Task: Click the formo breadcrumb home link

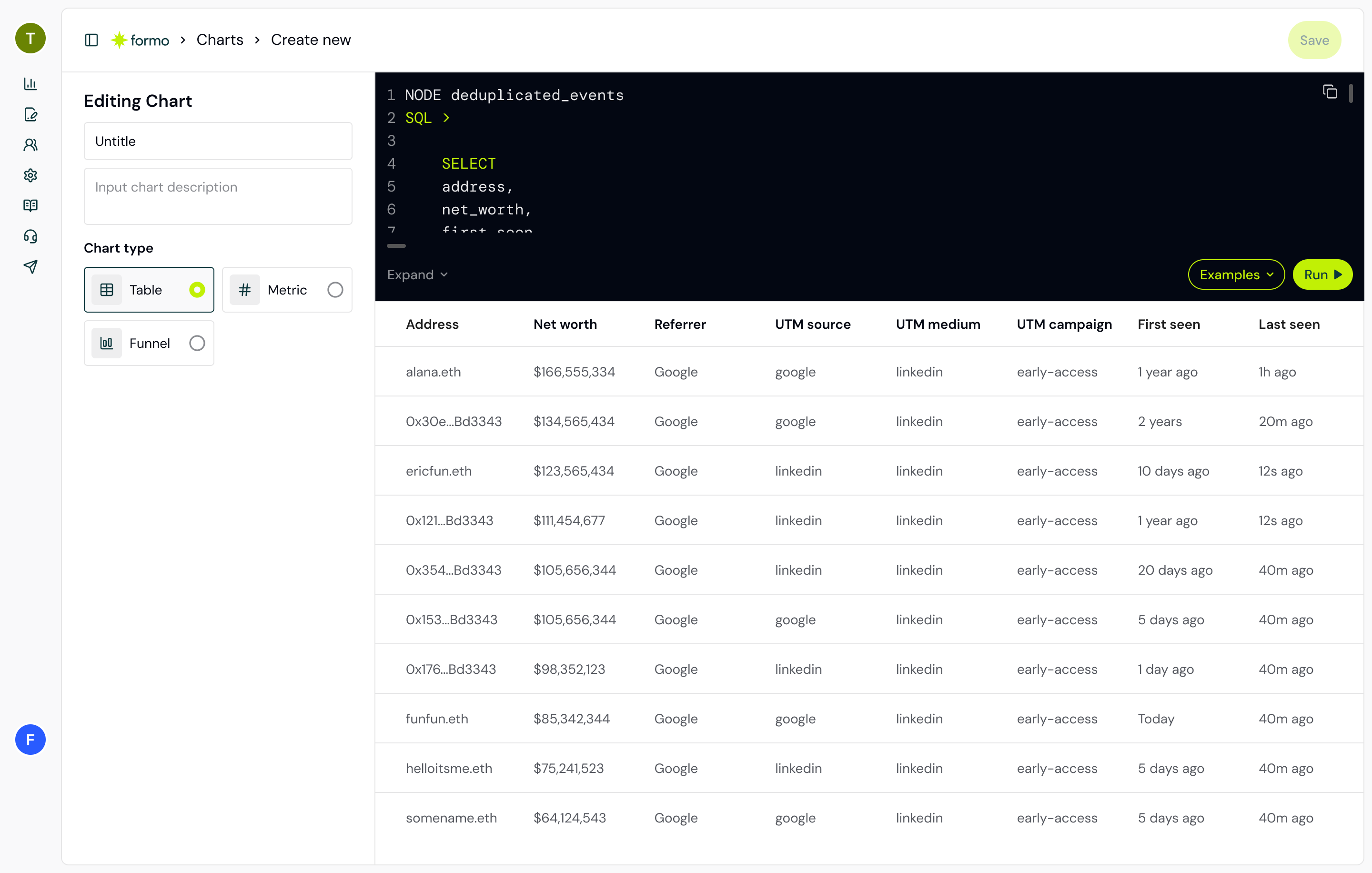Action: (x=140, y=40)
